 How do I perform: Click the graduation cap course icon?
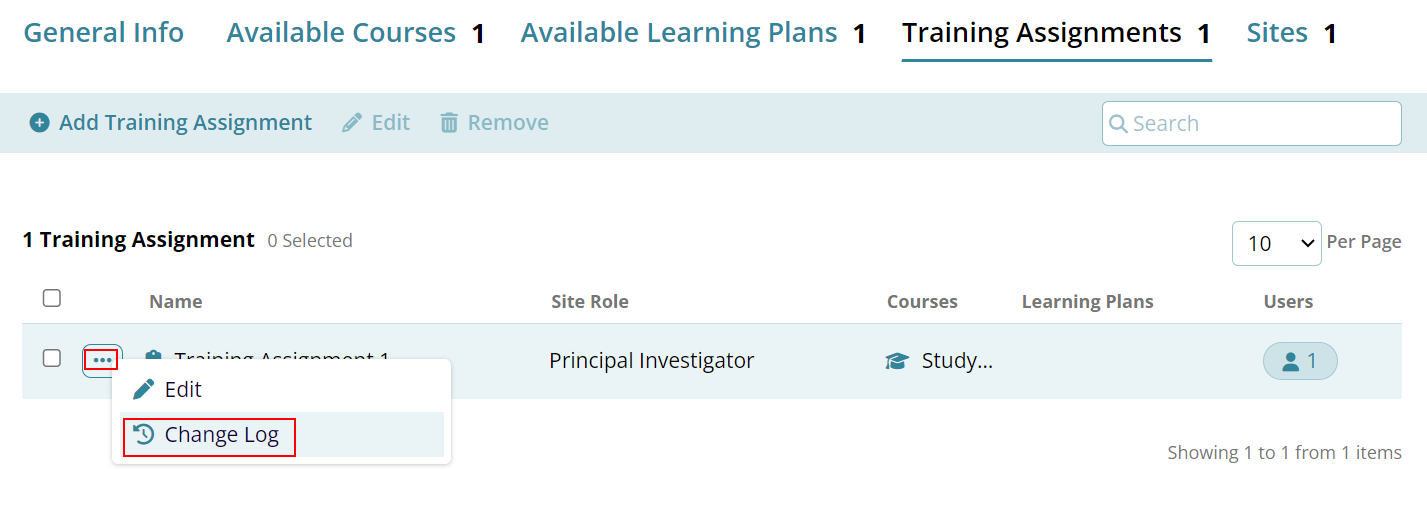point(897,361)
